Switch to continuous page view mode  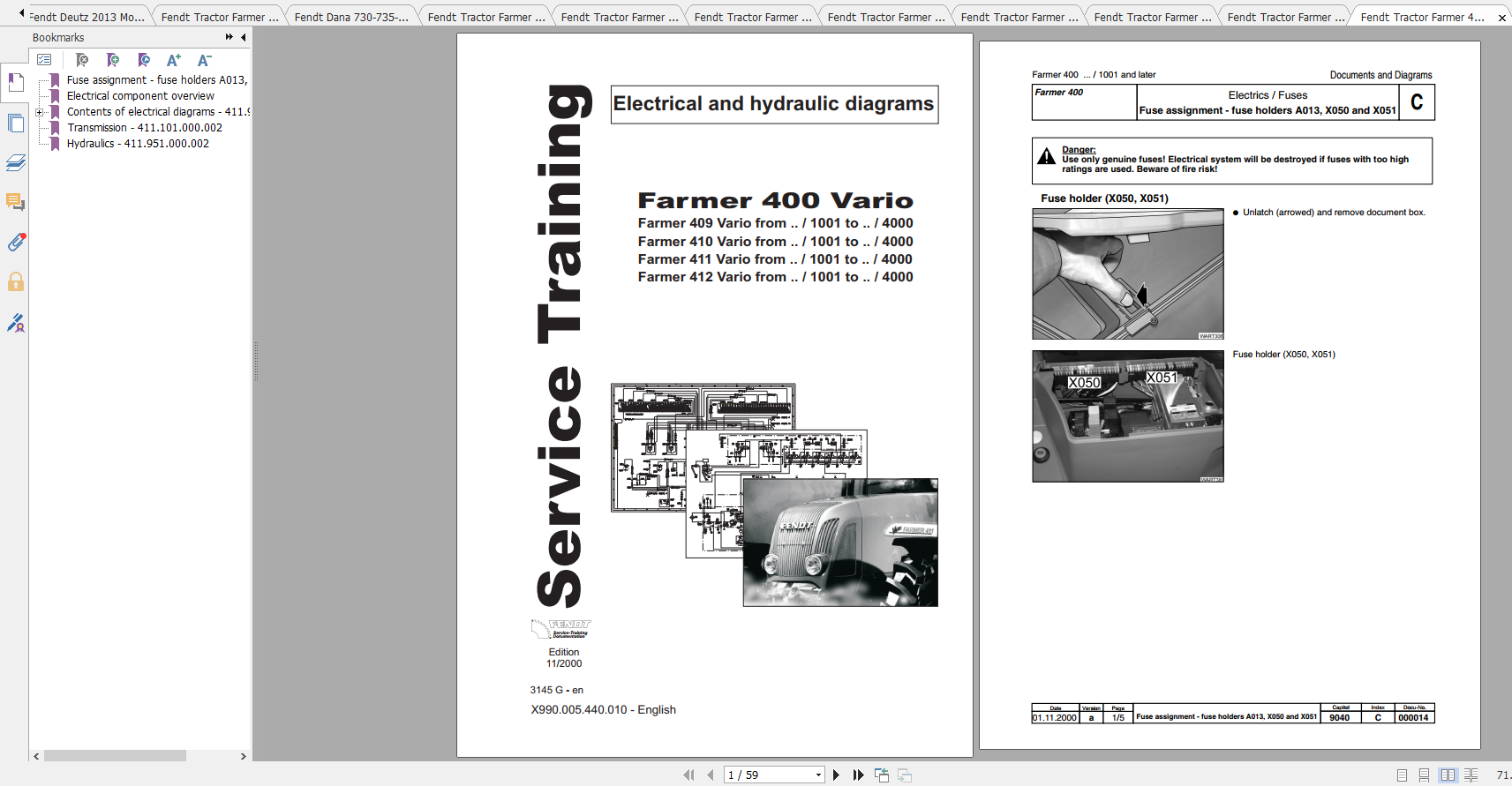(1424, 775)
